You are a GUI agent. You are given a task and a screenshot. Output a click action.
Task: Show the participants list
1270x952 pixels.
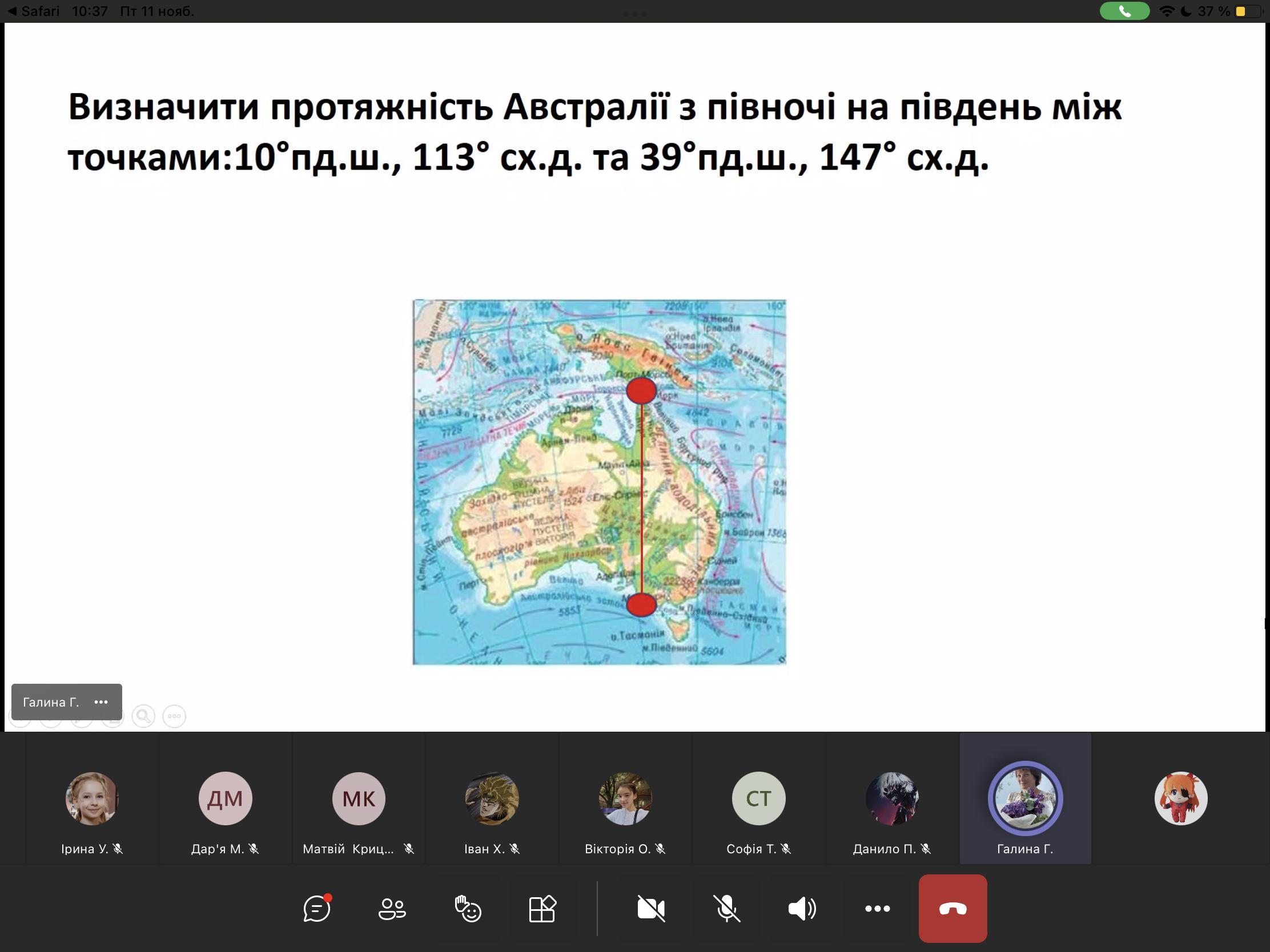point(392,909)
